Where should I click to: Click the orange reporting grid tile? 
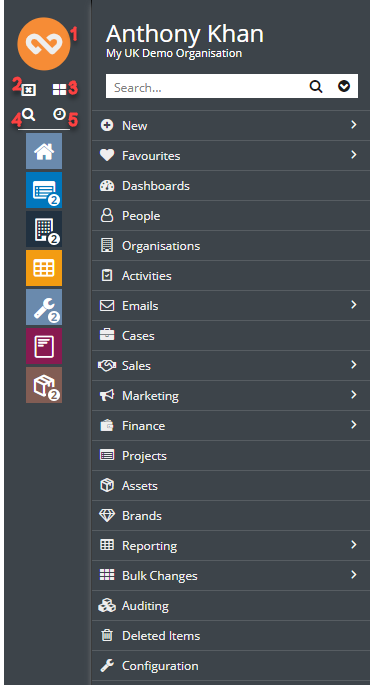pos(44,268)
